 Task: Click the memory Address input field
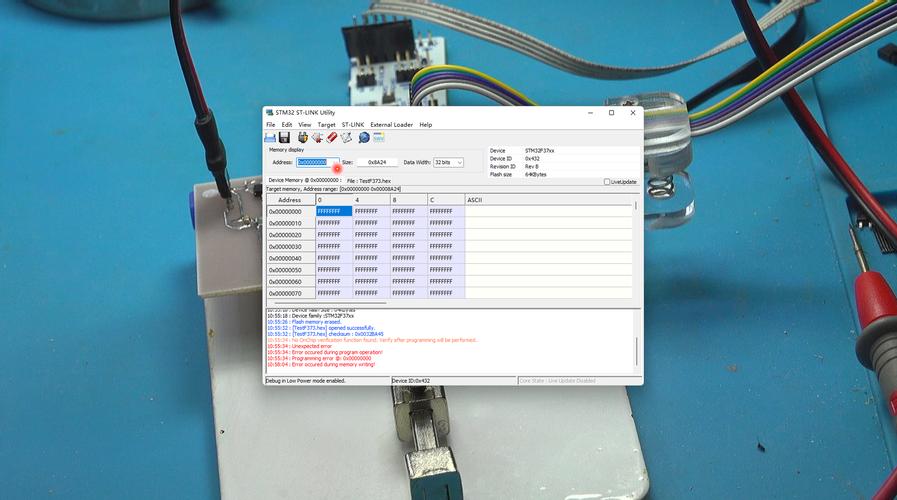click(312, 162)
